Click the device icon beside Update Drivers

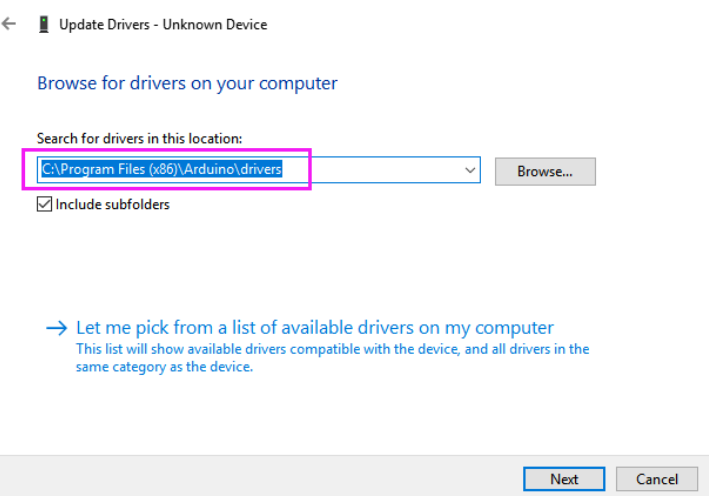[x=44, y=24]
